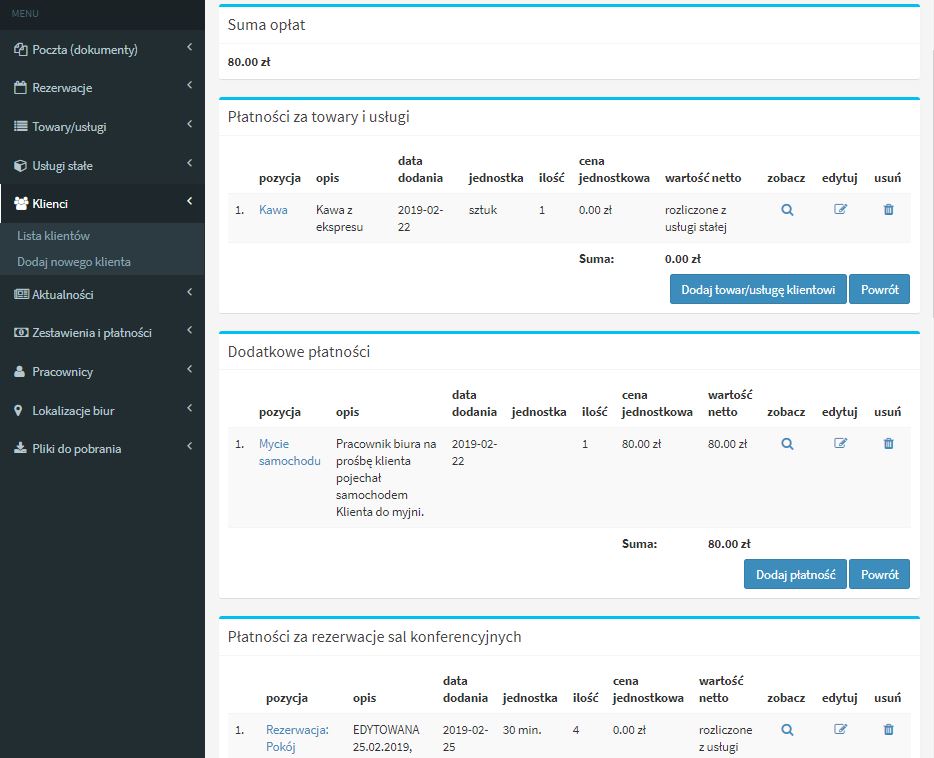
Task: View the Kawa row with magnifier icon
Action: coord(787,210)
